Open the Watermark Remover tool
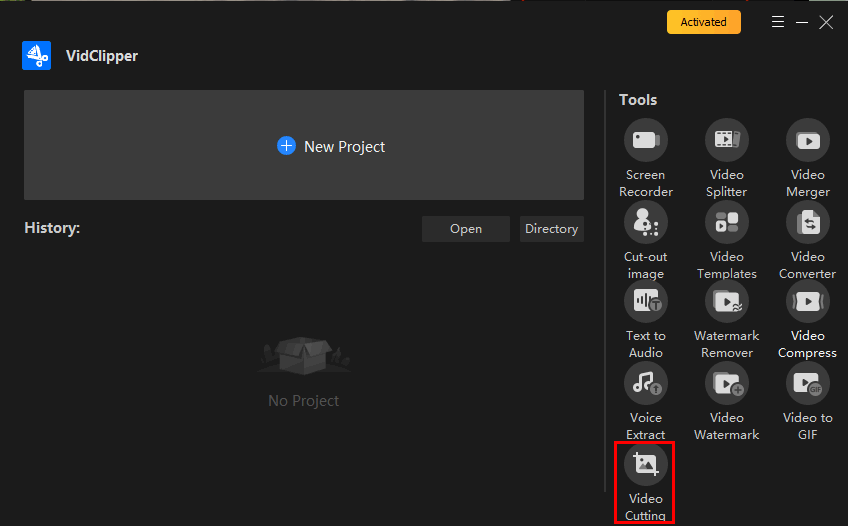The image size is (848, 526). tap(727, 301)
